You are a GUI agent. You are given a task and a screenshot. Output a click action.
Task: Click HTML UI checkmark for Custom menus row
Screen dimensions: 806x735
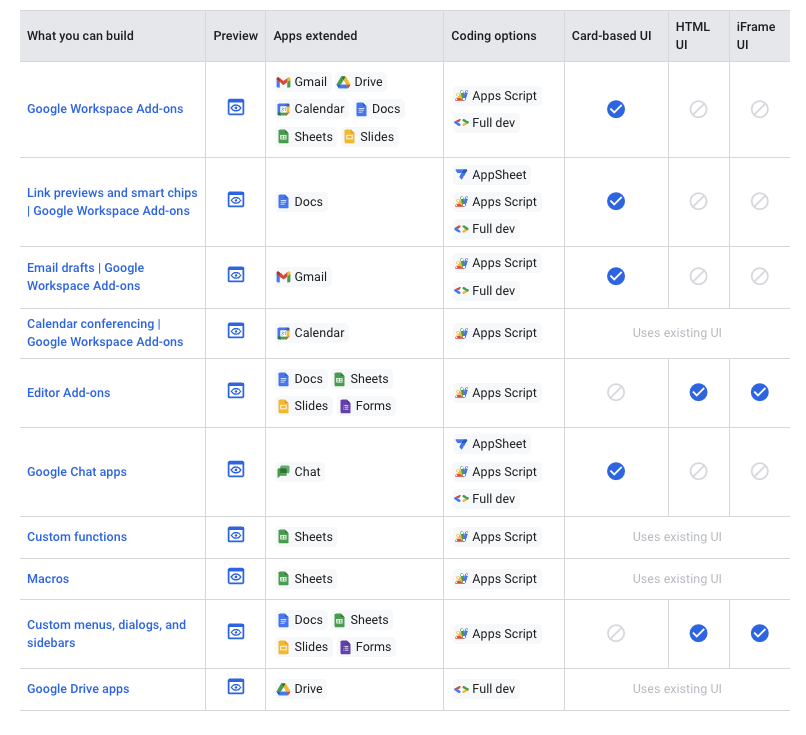click(698, 633)
